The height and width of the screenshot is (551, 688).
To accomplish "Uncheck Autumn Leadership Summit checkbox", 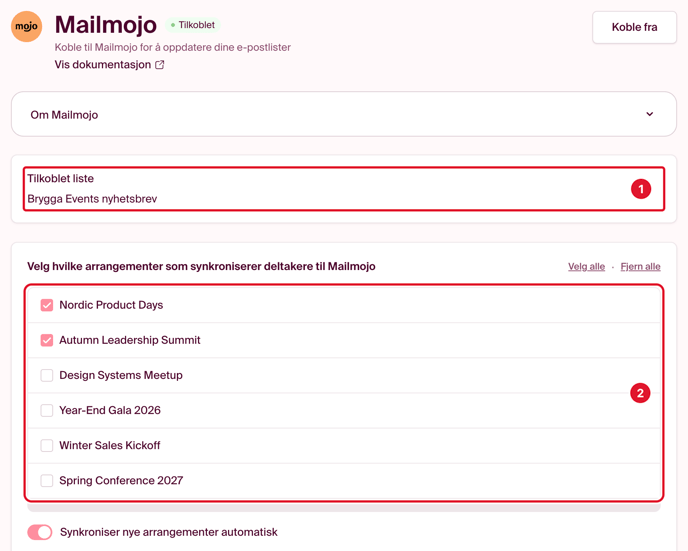I will click(47, 340).
